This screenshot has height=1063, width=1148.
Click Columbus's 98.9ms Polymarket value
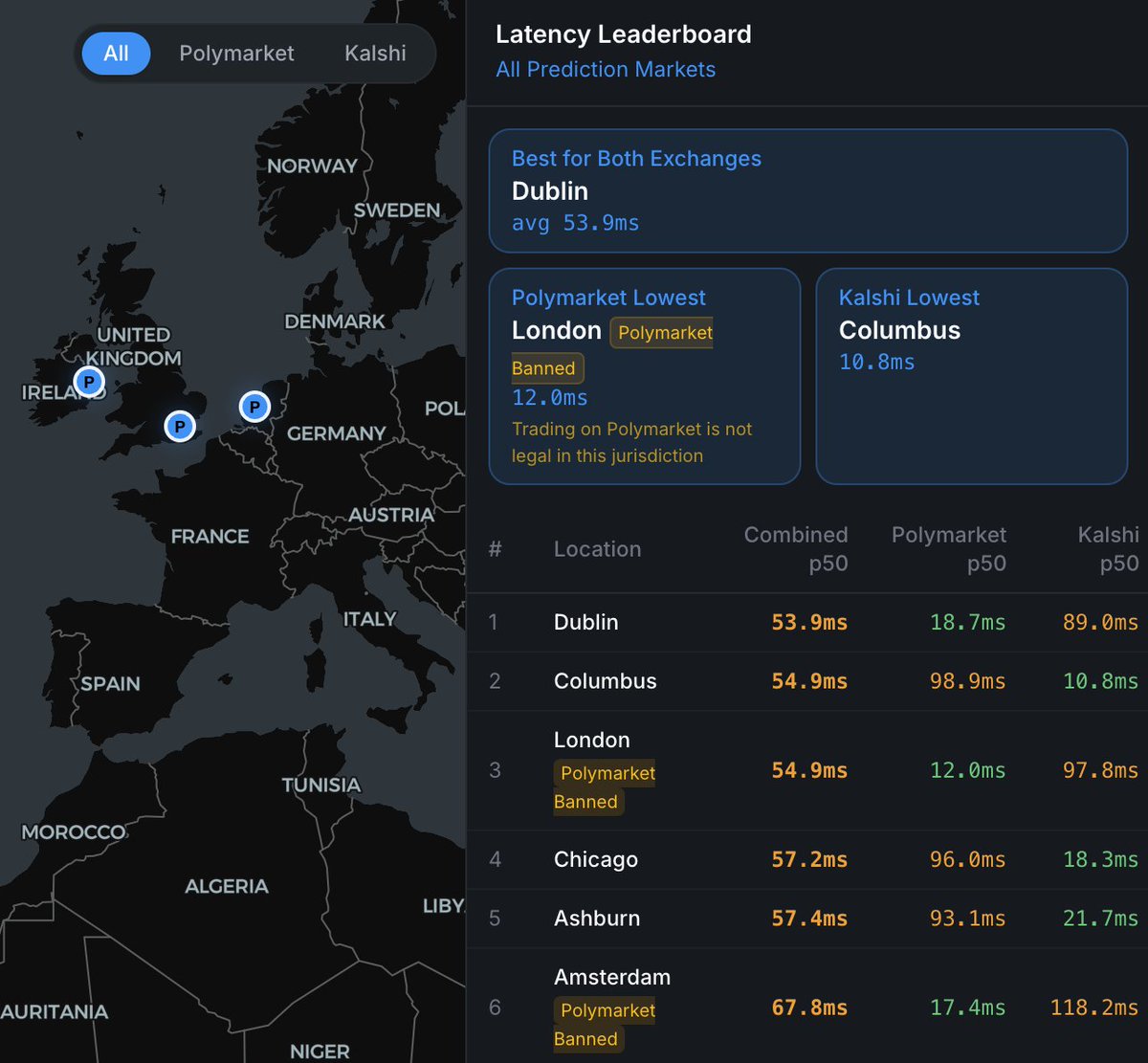click(967, 681)
